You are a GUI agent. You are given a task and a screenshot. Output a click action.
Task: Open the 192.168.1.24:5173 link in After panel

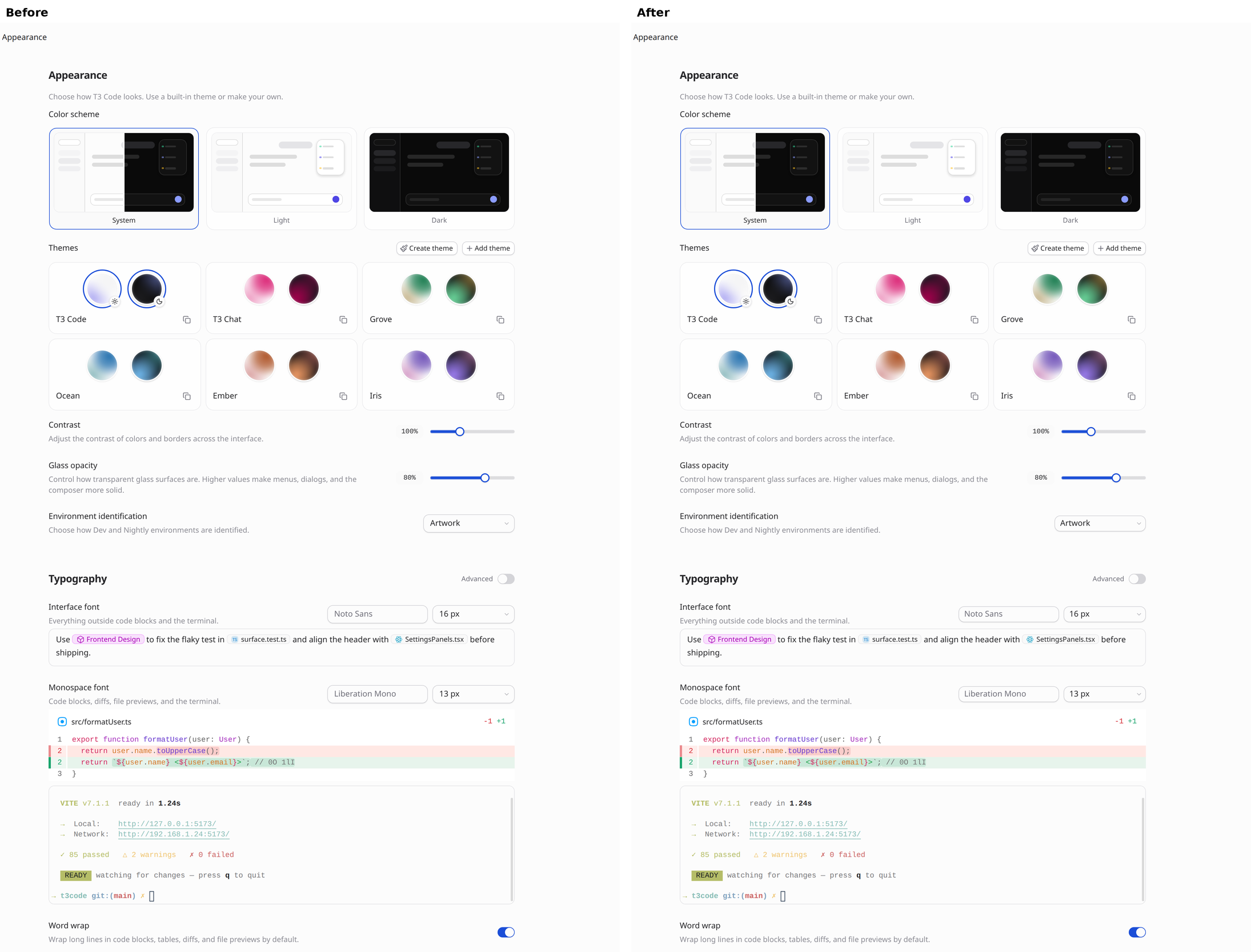(805, 834)
